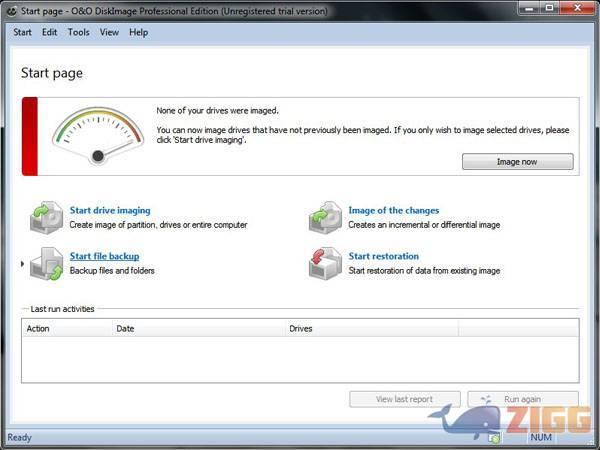Image resolution: width=600 pixels, height=450 pixels.
Task: Click the Drives column header
Action: (372, 328)
